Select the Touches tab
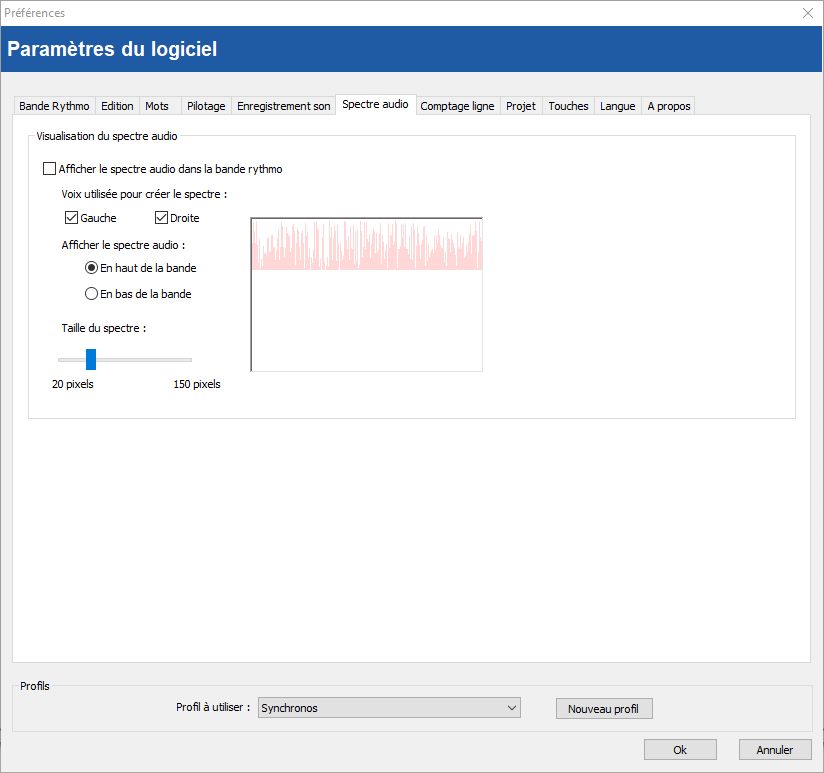This screenshot has height=773, width=824. pos(568,106)
